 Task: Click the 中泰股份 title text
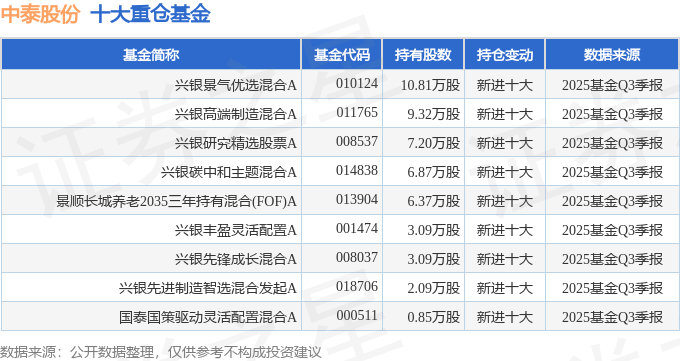(40, 13)
